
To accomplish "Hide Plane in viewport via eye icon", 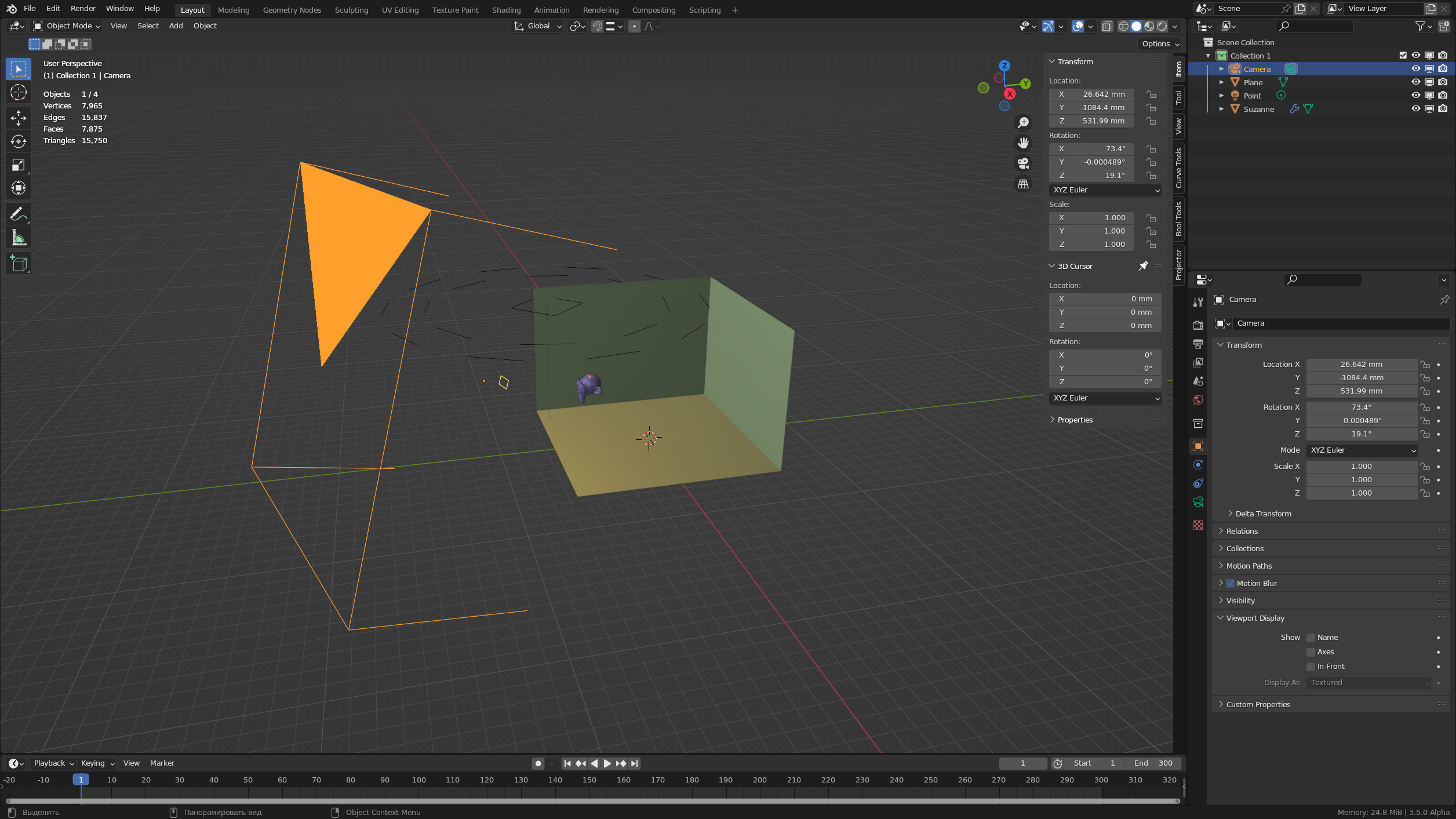I will pos(1416,82).
